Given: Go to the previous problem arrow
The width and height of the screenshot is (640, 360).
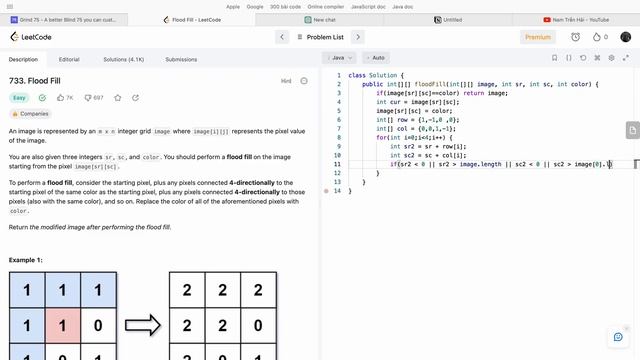Looking at the screenshot, I should (x=282, y=37).
